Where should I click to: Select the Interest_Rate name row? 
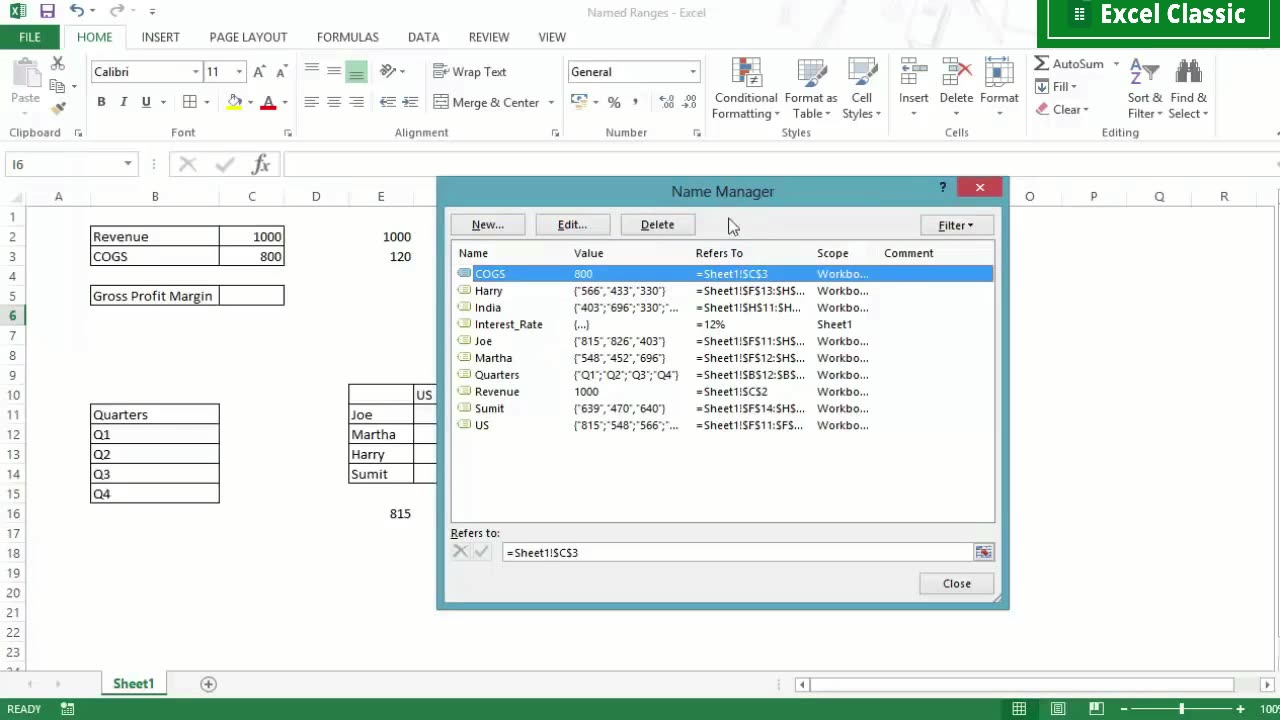[723, 324]
